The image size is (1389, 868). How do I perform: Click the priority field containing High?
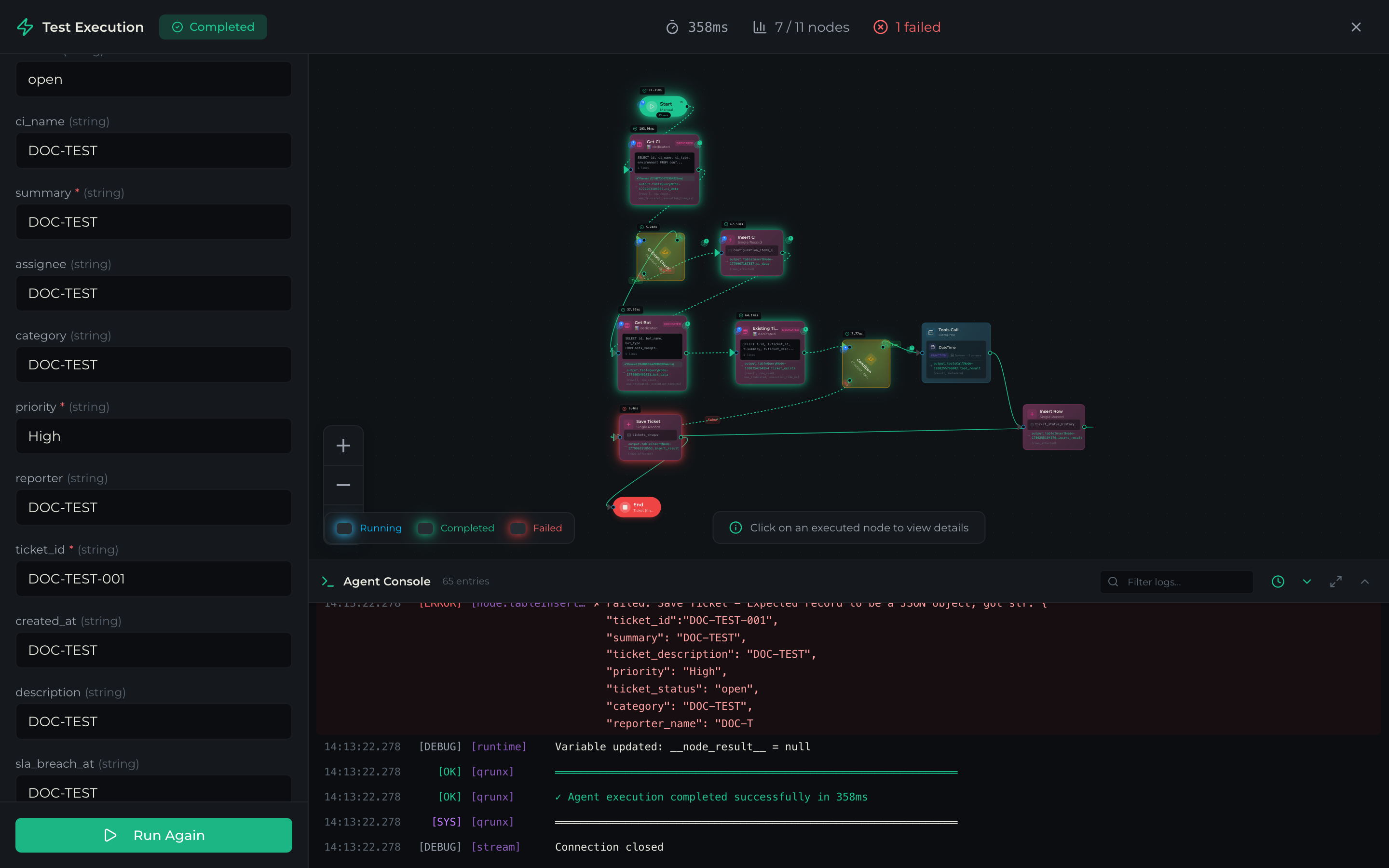click(154, 436)
